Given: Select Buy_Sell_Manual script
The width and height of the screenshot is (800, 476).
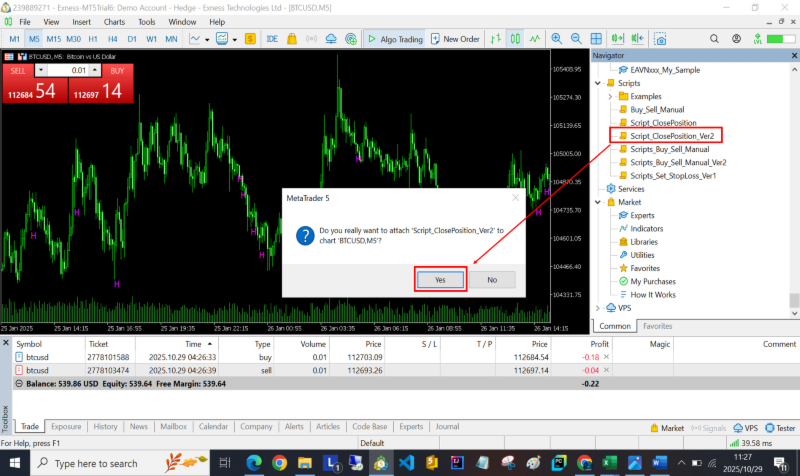Looking at the screenshot, I should pos(657,110).
